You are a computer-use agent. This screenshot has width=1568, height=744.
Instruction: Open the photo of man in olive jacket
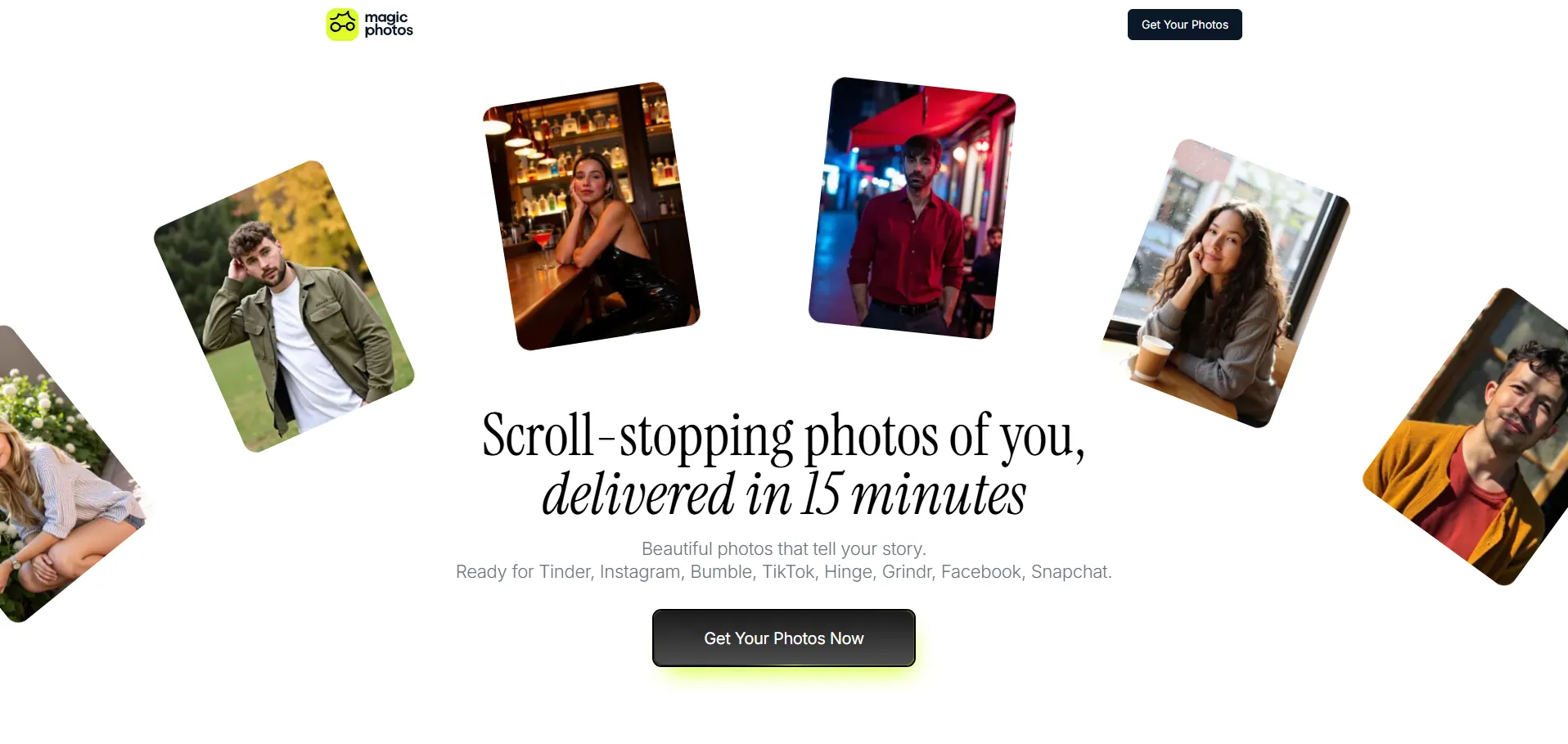pyautogui.click(x=284, y=306)
